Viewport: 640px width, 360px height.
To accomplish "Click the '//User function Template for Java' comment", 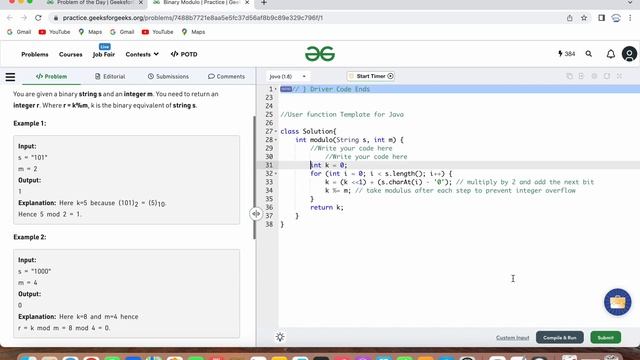I will tap(342, 115).
